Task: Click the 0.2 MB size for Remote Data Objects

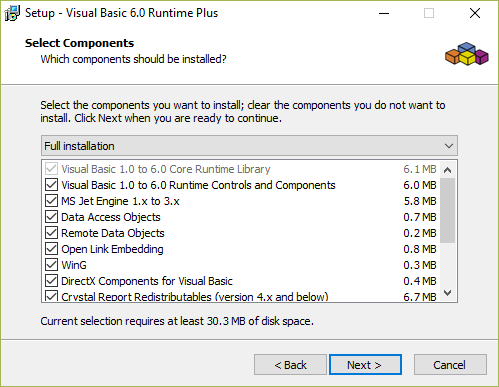Action: tap(420, 233)
